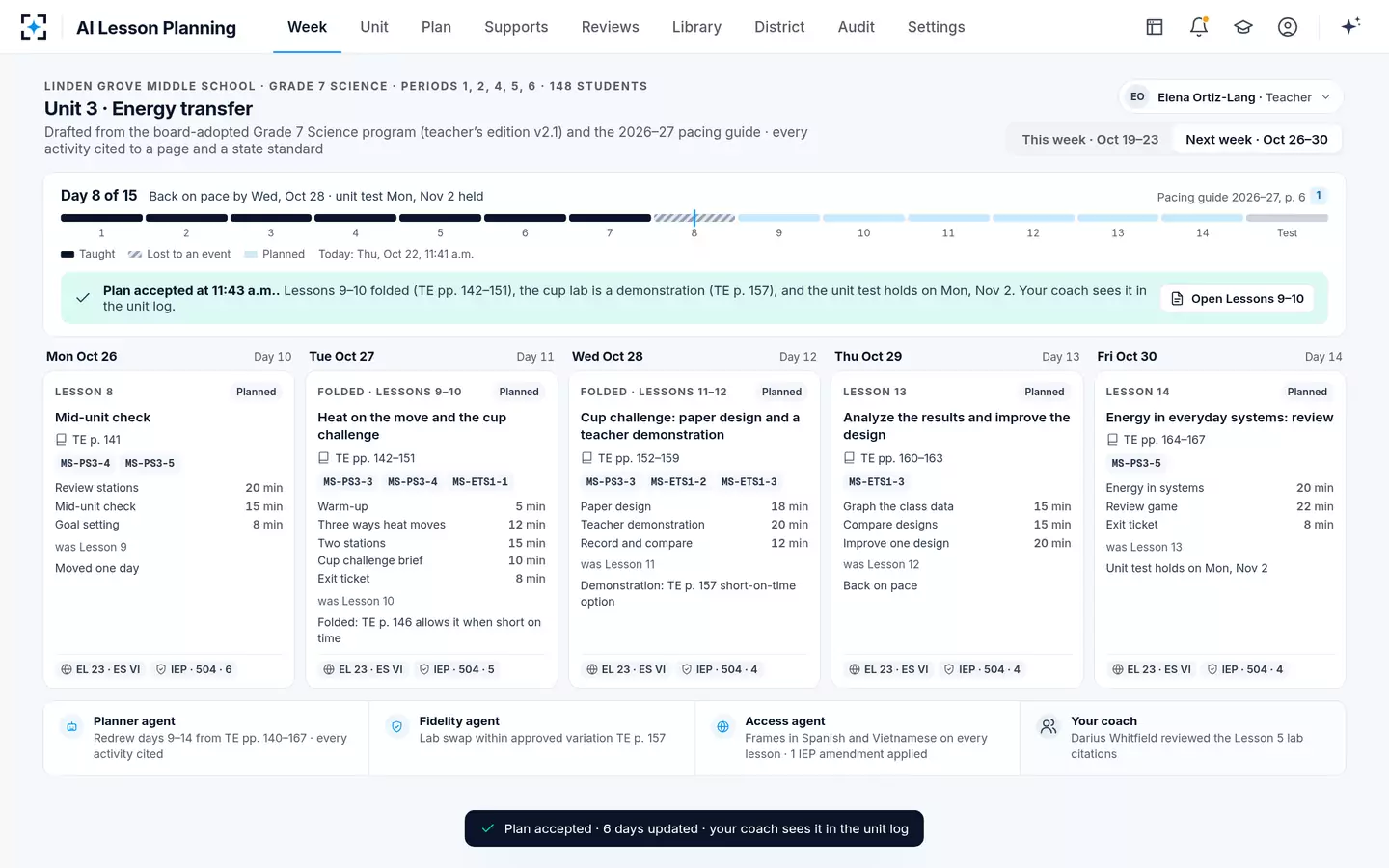Click the IEP shield icon on Tue Oct 27 card
This screenshot has width=1389, height=868.
coord(424,669)
